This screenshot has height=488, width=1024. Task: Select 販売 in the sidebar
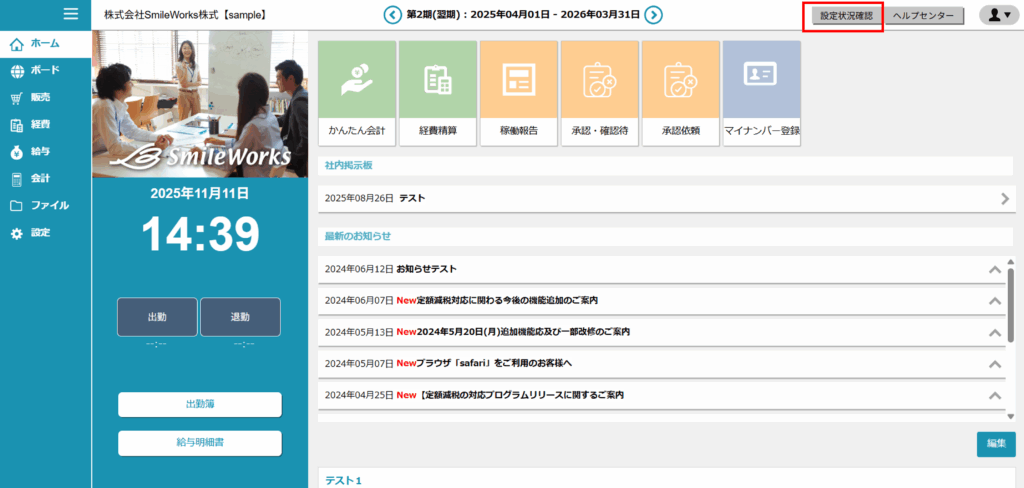click(x=40, y=98)
